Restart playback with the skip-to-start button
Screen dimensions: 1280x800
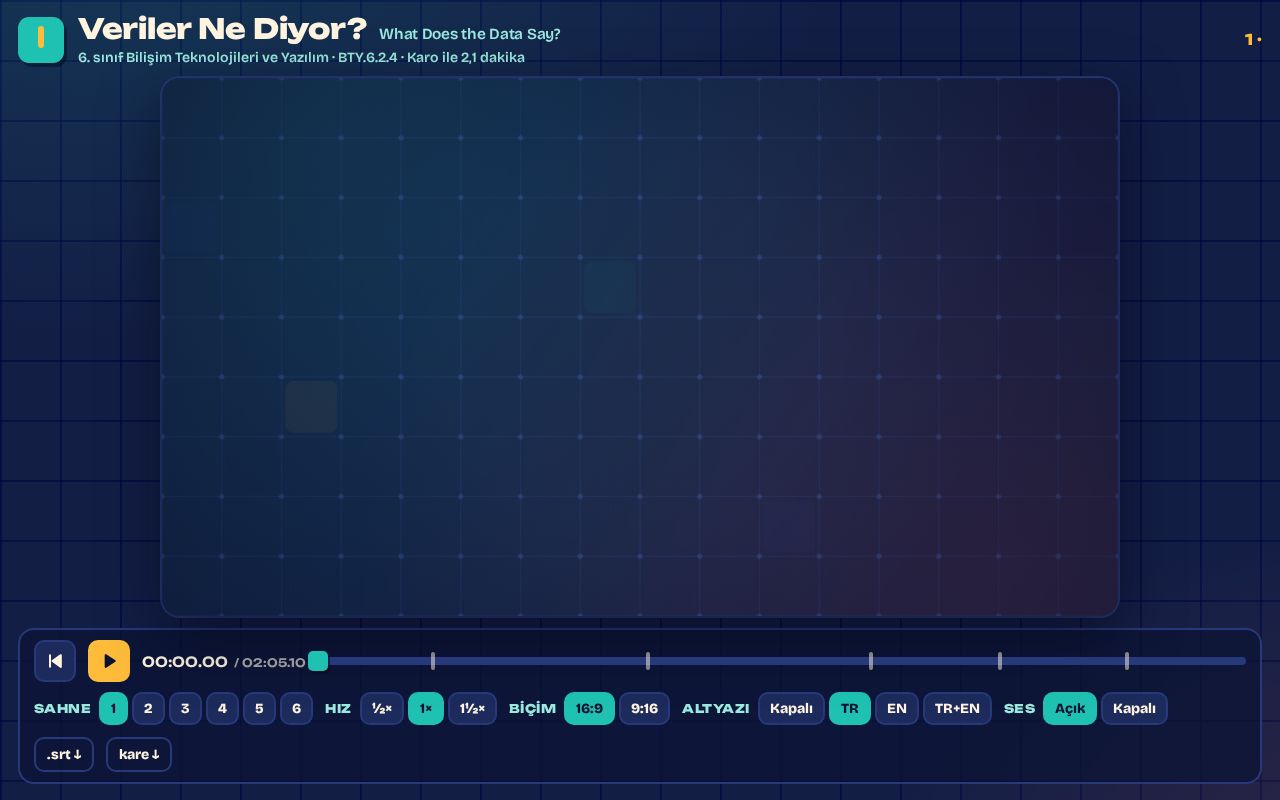(x=55, y=661)
